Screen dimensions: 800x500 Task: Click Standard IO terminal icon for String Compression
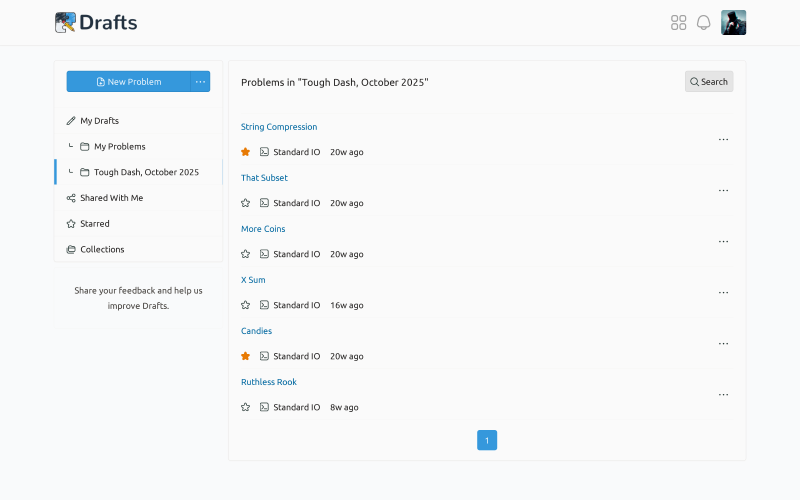(264, 152)
